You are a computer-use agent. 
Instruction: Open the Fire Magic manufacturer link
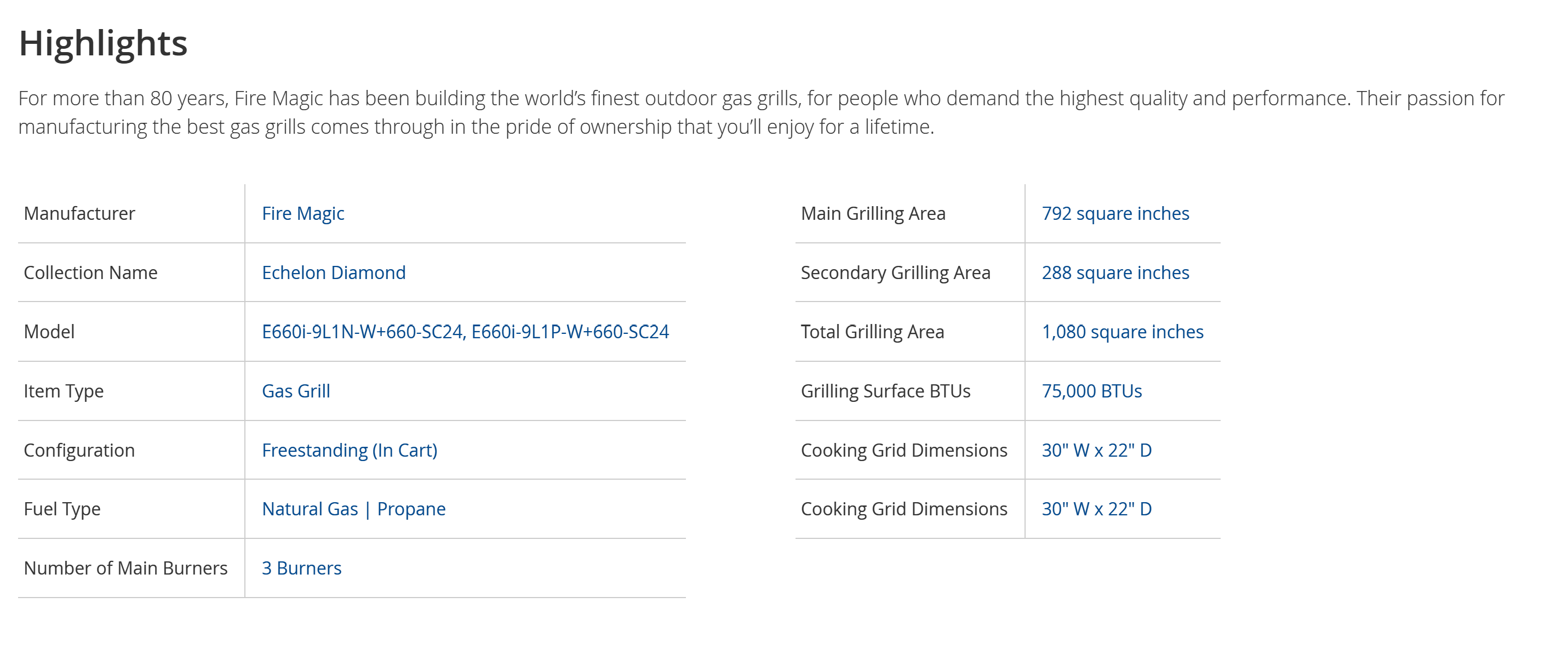click(302, 213)
